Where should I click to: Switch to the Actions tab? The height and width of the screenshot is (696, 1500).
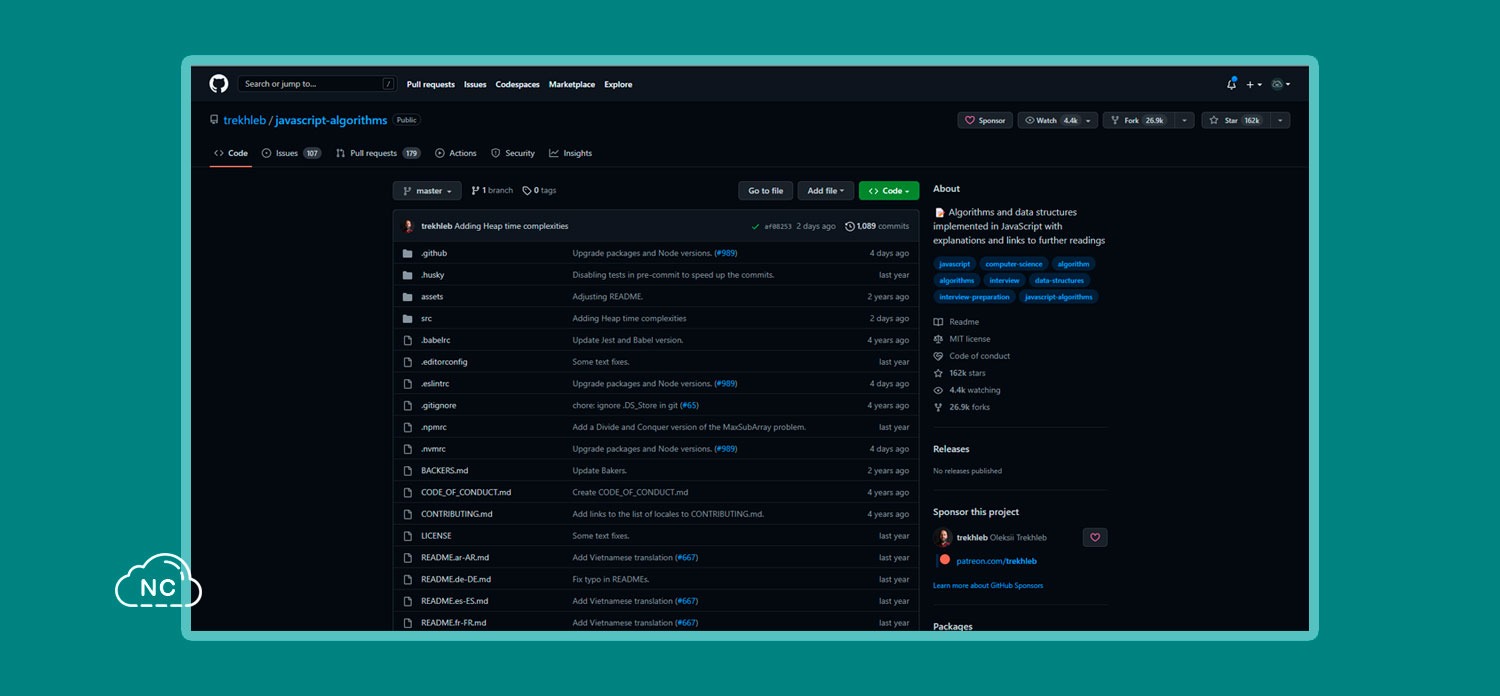tap(456, 153)
